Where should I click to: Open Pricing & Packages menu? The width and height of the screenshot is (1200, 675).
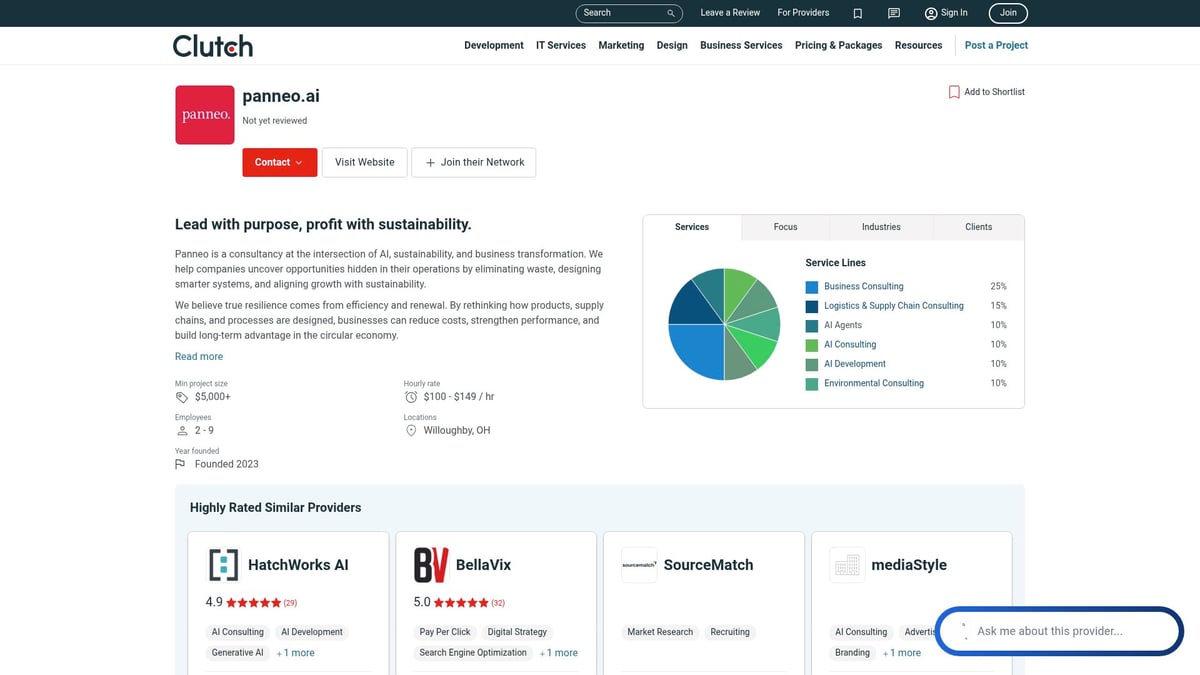(838, 45)
